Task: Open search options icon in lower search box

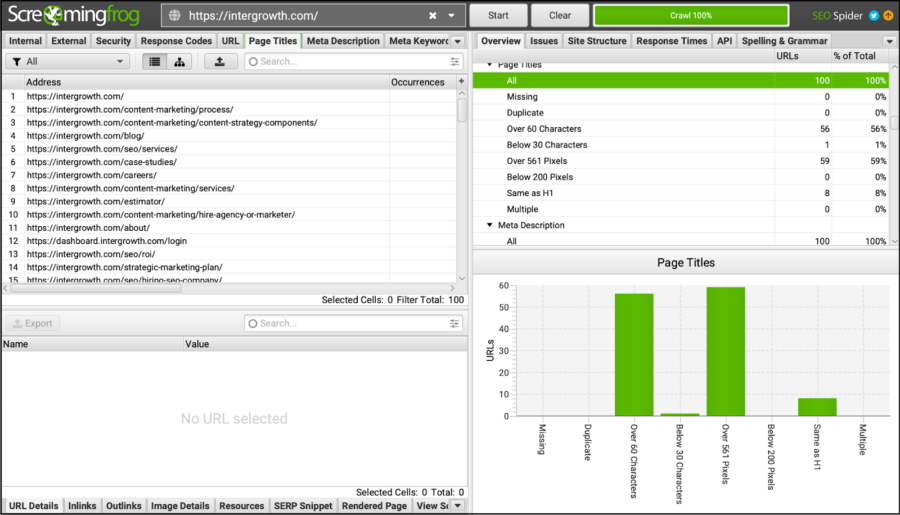Action: point(455,323)
